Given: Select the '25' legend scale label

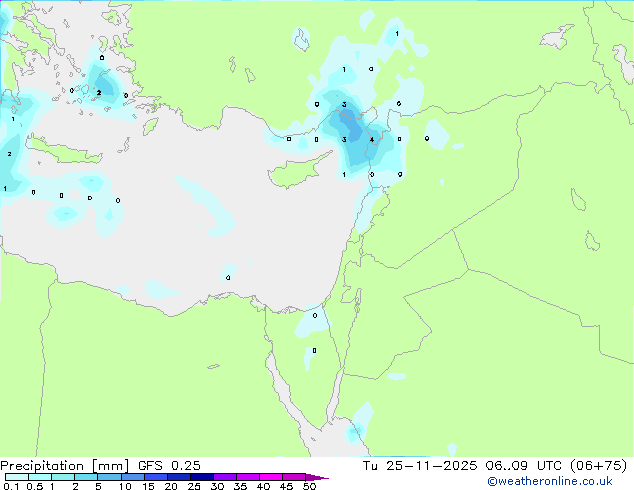Looking at the screenshot, I should click(194, 486).
